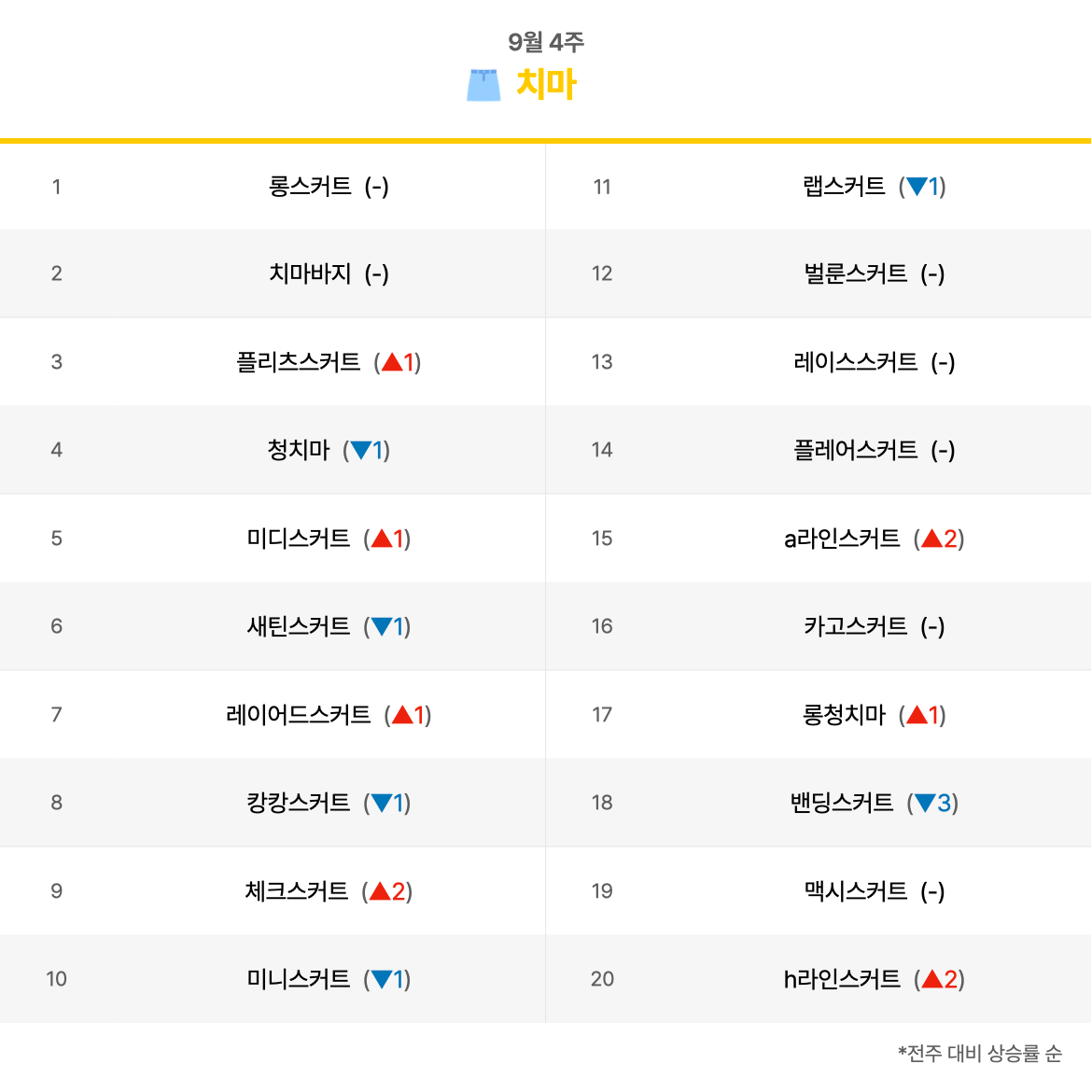Click the blue down arrow beside 밴딩스커트
Image resolution: width=1092 pixels, height=1092 pixels.
click(925, 804)
